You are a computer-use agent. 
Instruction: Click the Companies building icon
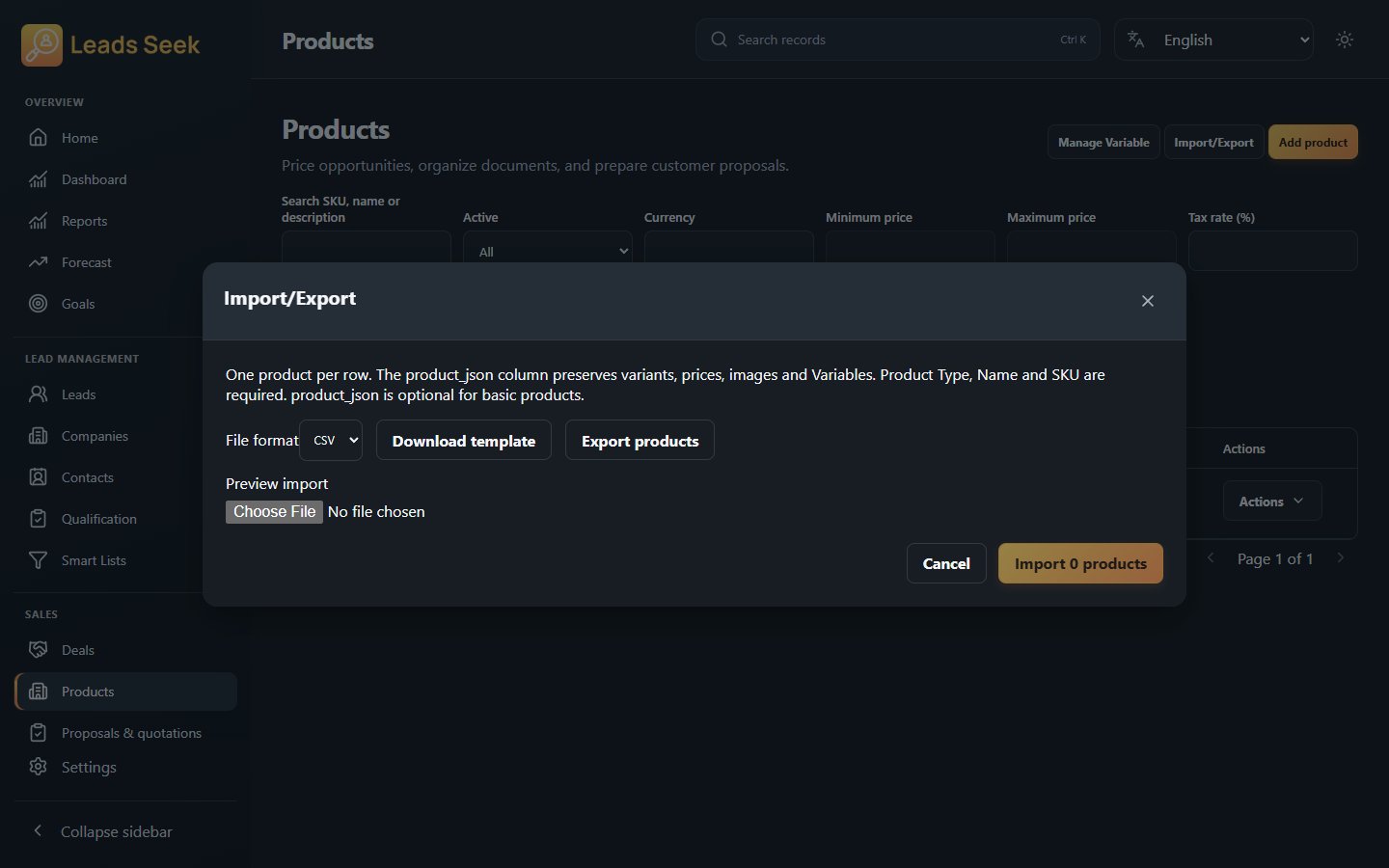pyautogui.click(x=38, y=436)
